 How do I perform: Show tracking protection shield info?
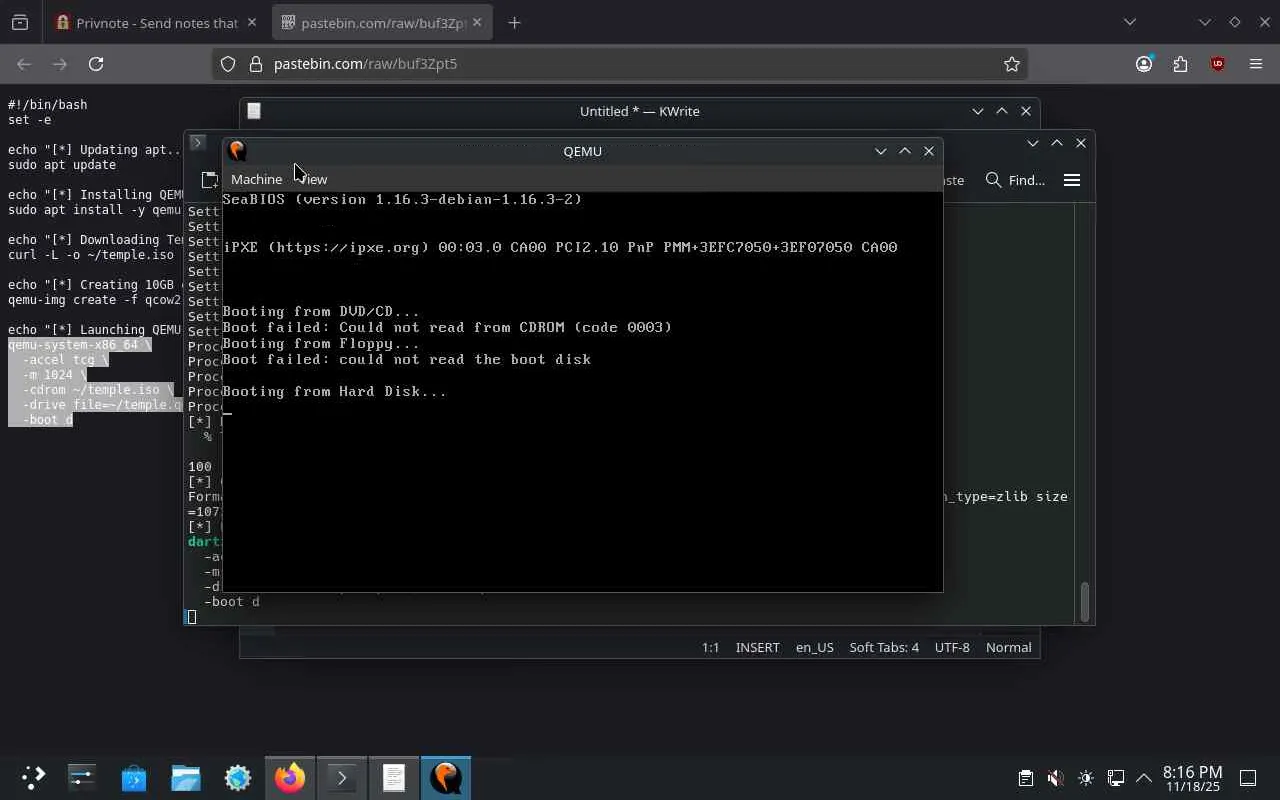pos(228,64)
